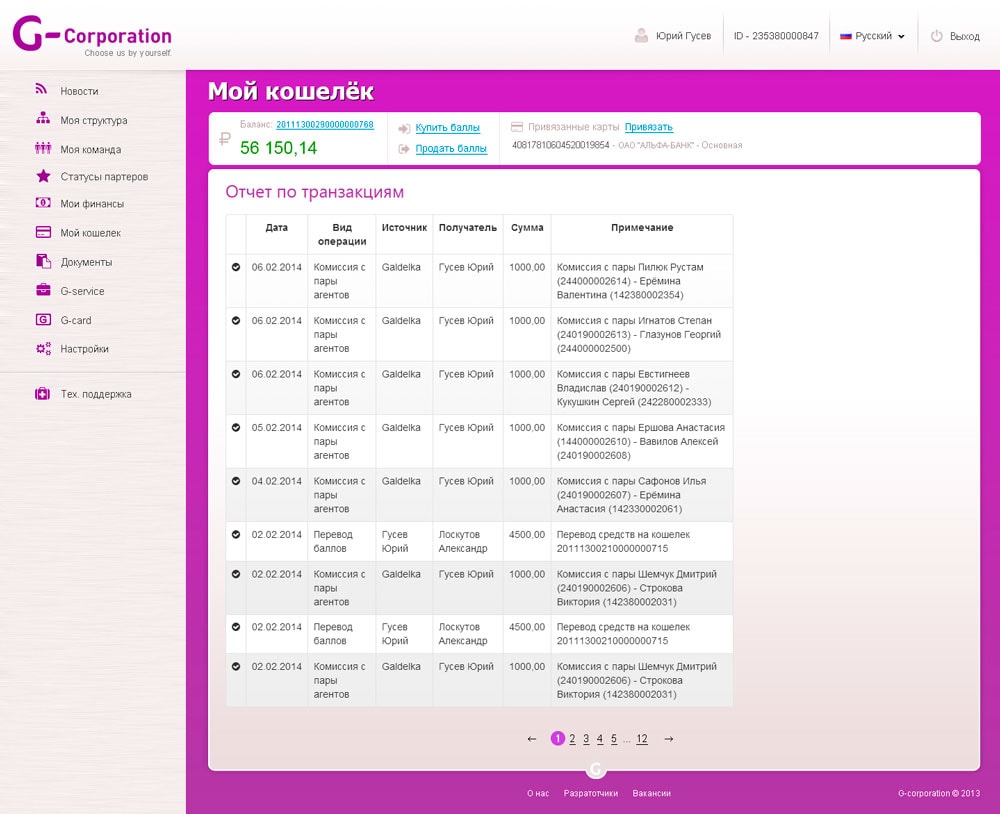Screen dimensions: 1000x814
Task: Click the Купить баллы link
Action: tap(447, 128)
